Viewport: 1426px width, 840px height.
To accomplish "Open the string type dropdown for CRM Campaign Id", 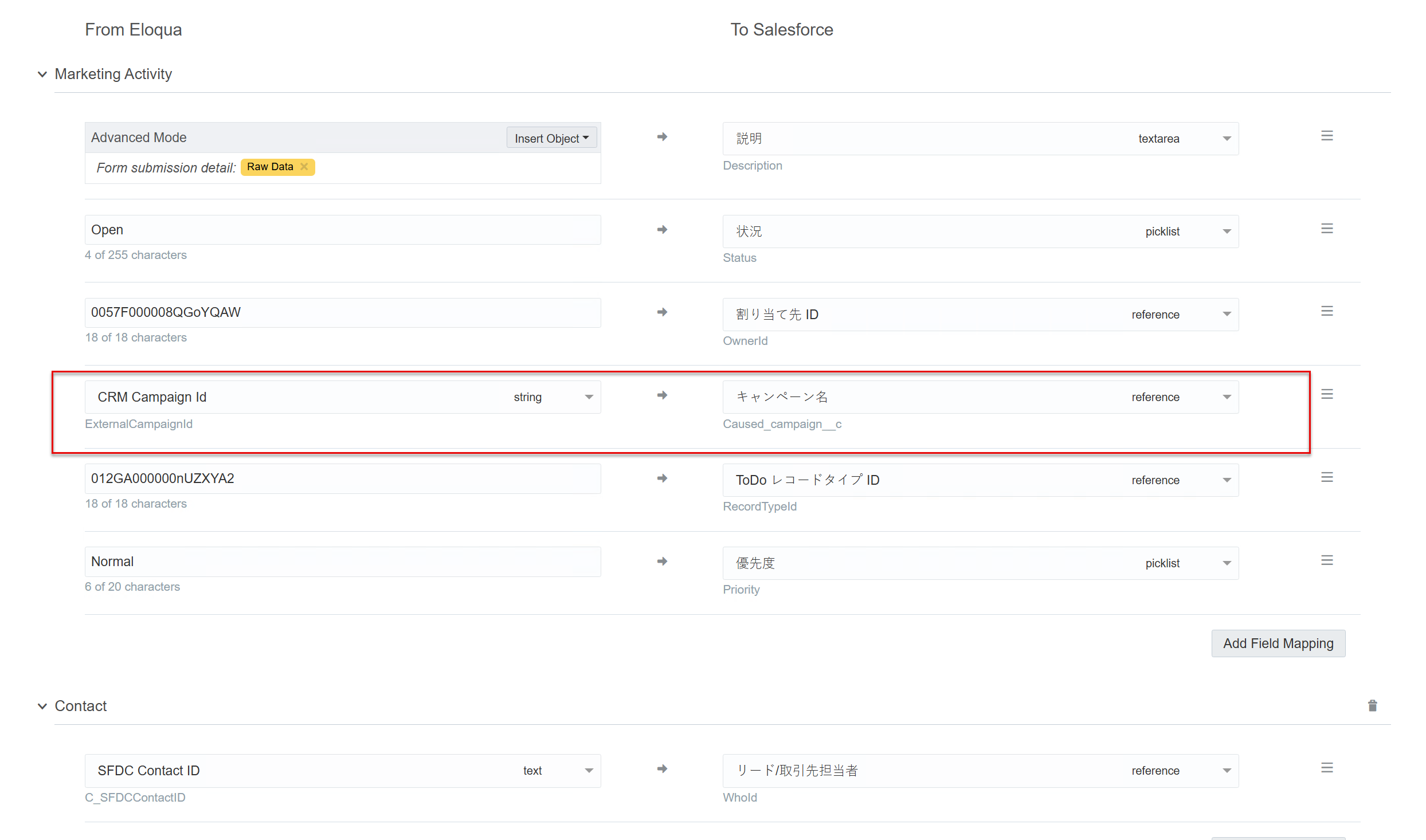I will [x=588, y=397].
